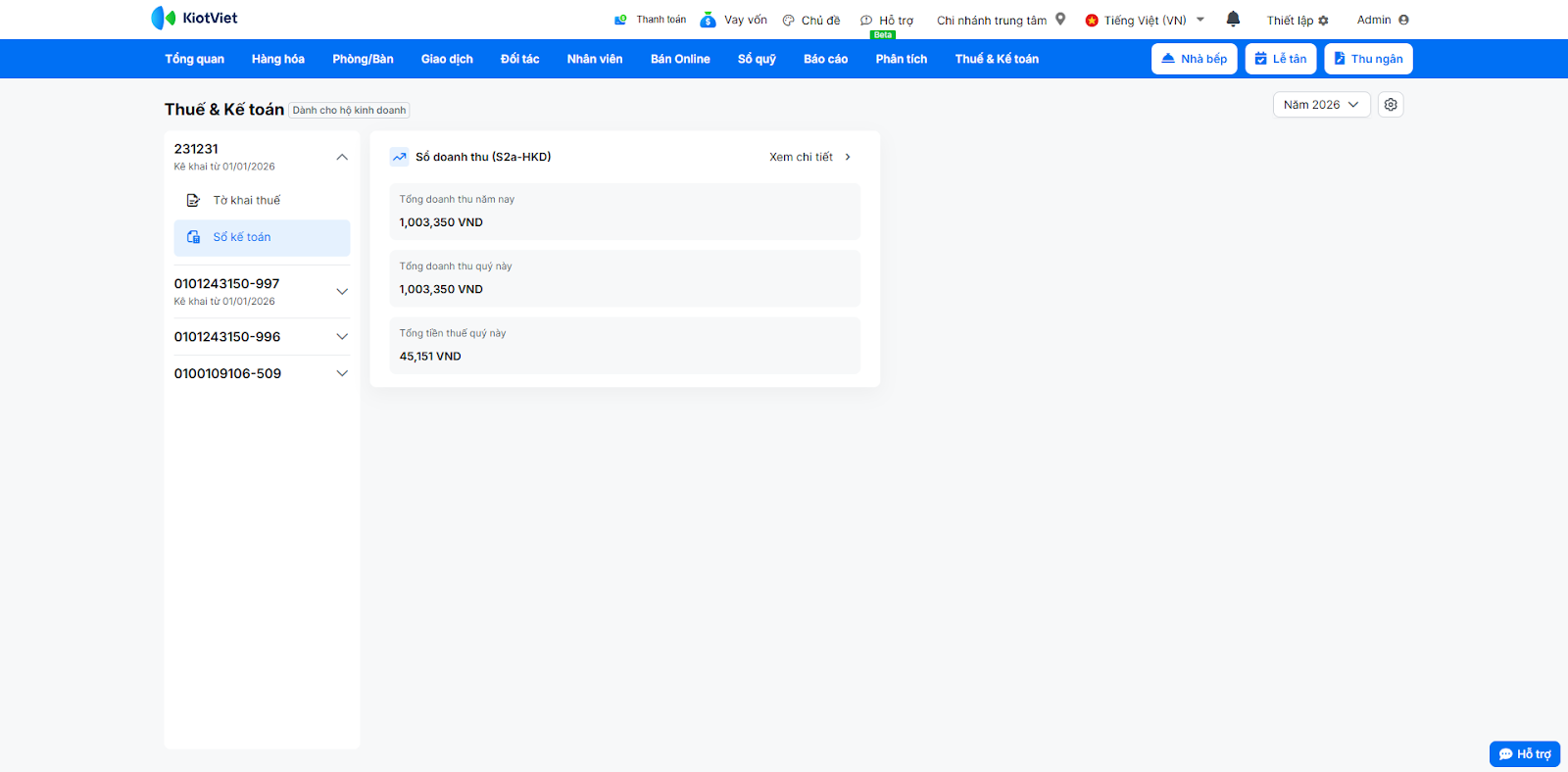Image resolution: width=1568 pixels, height=772 pixels.
Task: Open the language dropdown arrow
Action: tap(1200, 20)
